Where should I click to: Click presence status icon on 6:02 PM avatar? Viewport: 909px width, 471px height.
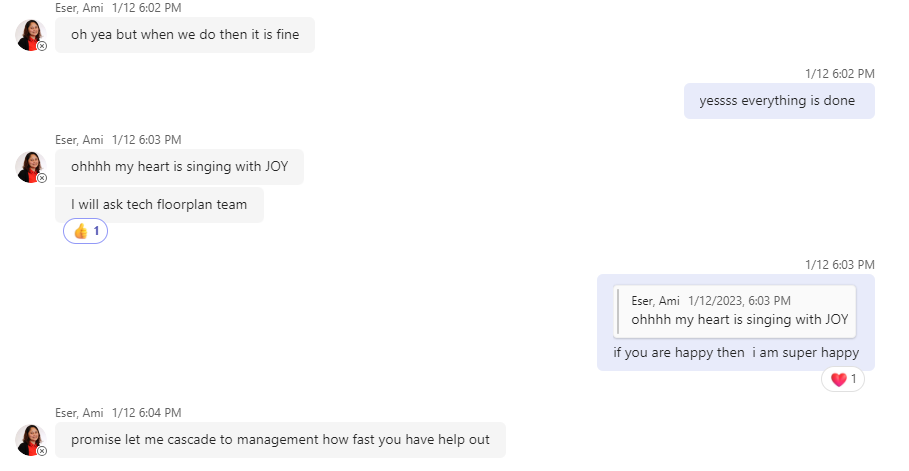click(x=42, y=46)
